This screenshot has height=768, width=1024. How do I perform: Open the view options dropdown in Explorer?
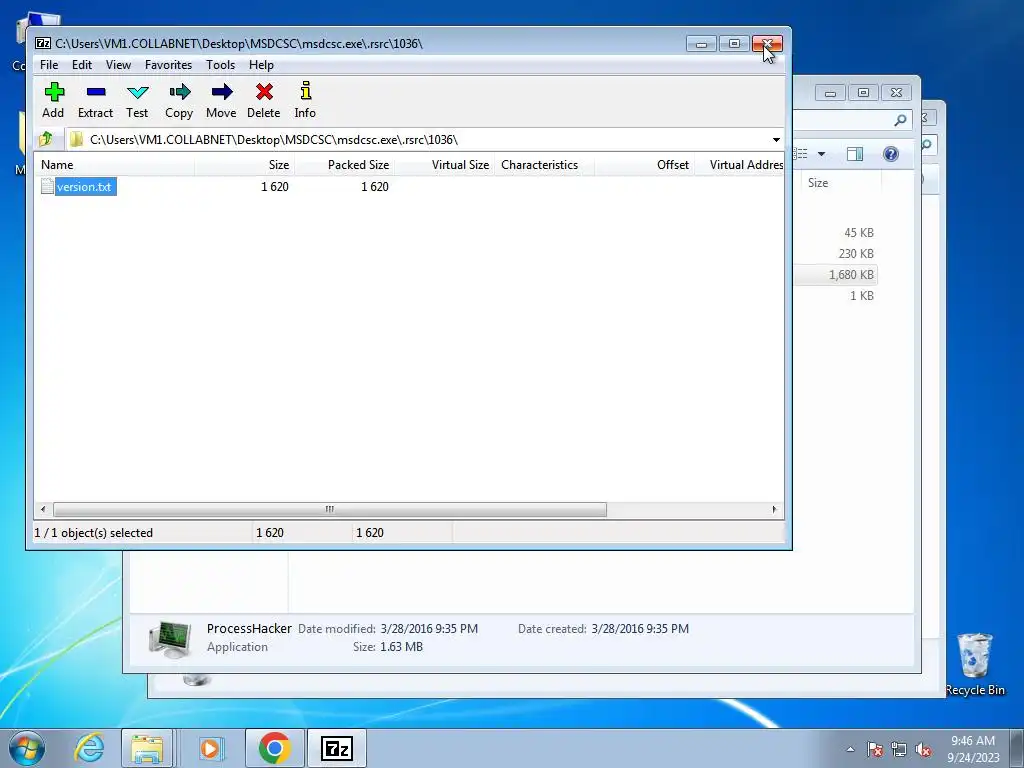[x=822, y=154]
